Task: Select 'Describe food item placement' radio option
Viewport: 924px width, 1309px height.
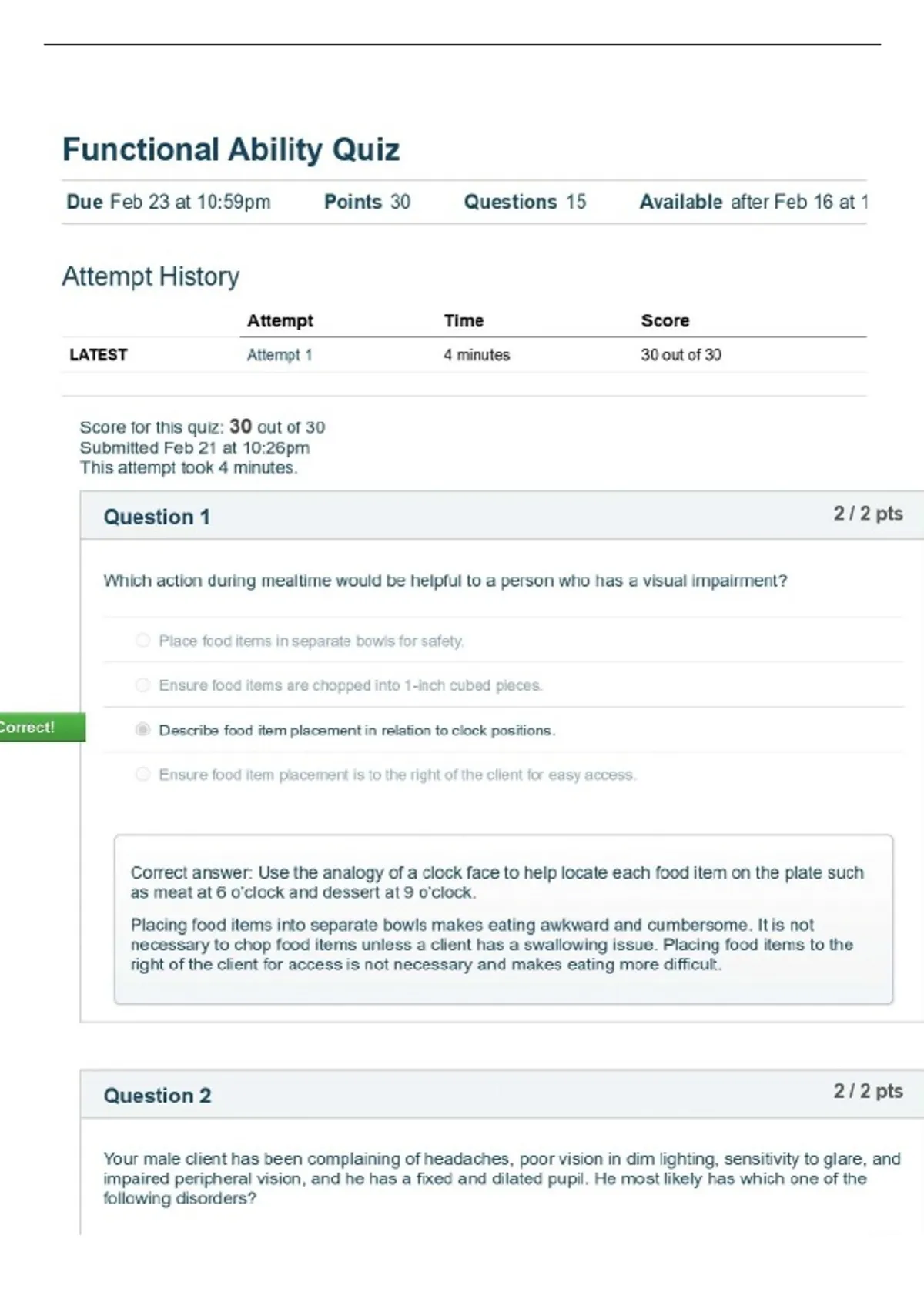Action: point(142,730)
